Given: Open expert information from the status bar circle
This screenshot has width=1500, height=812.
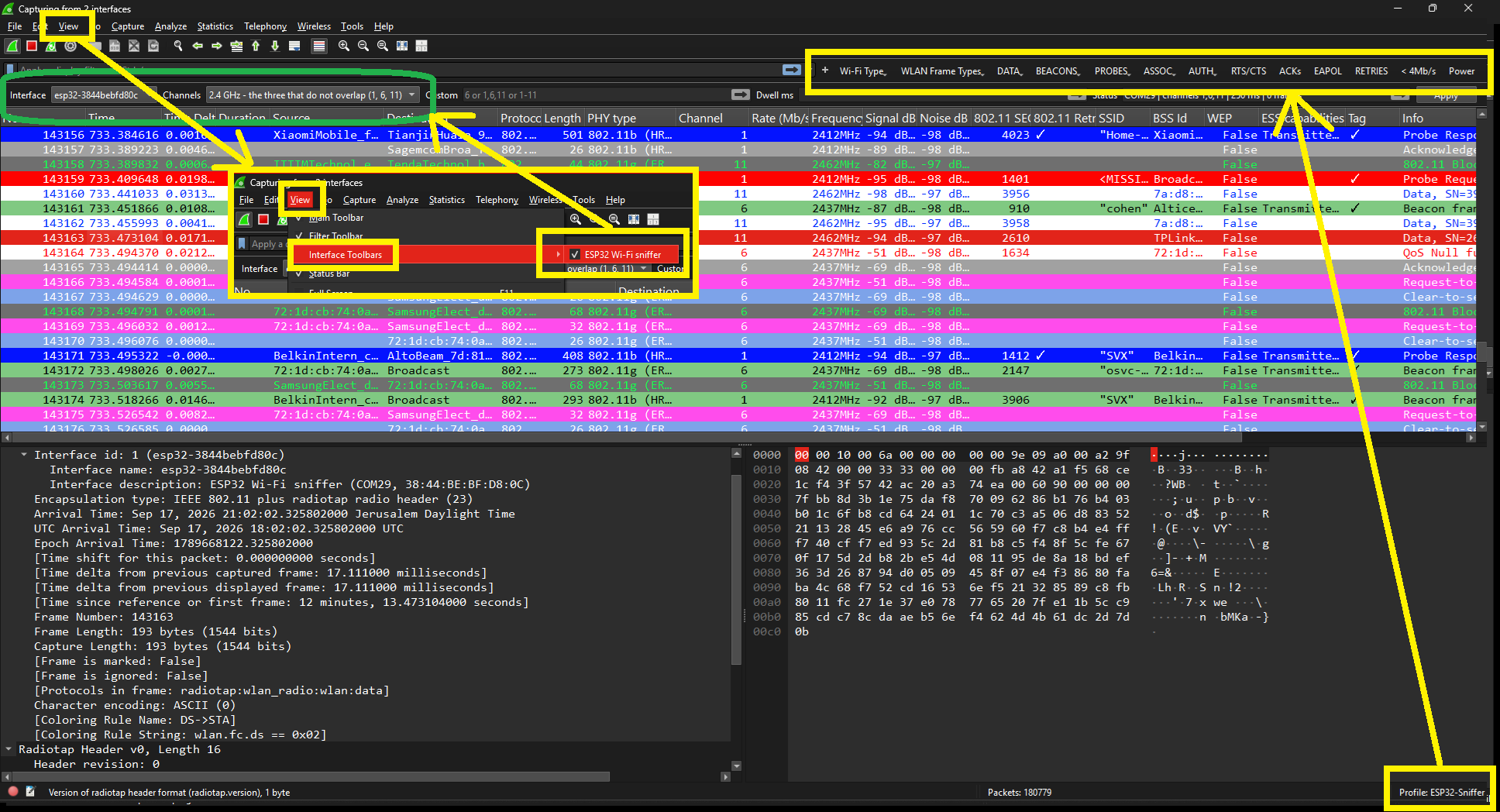Looking at the screenshot, I should (x=13, y=792).
